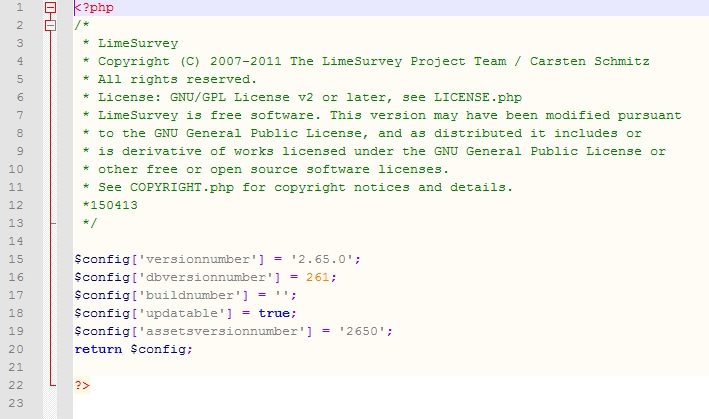Click the *150413 comment text
This screenshot has height=419, width=709.
coord(110,205)
